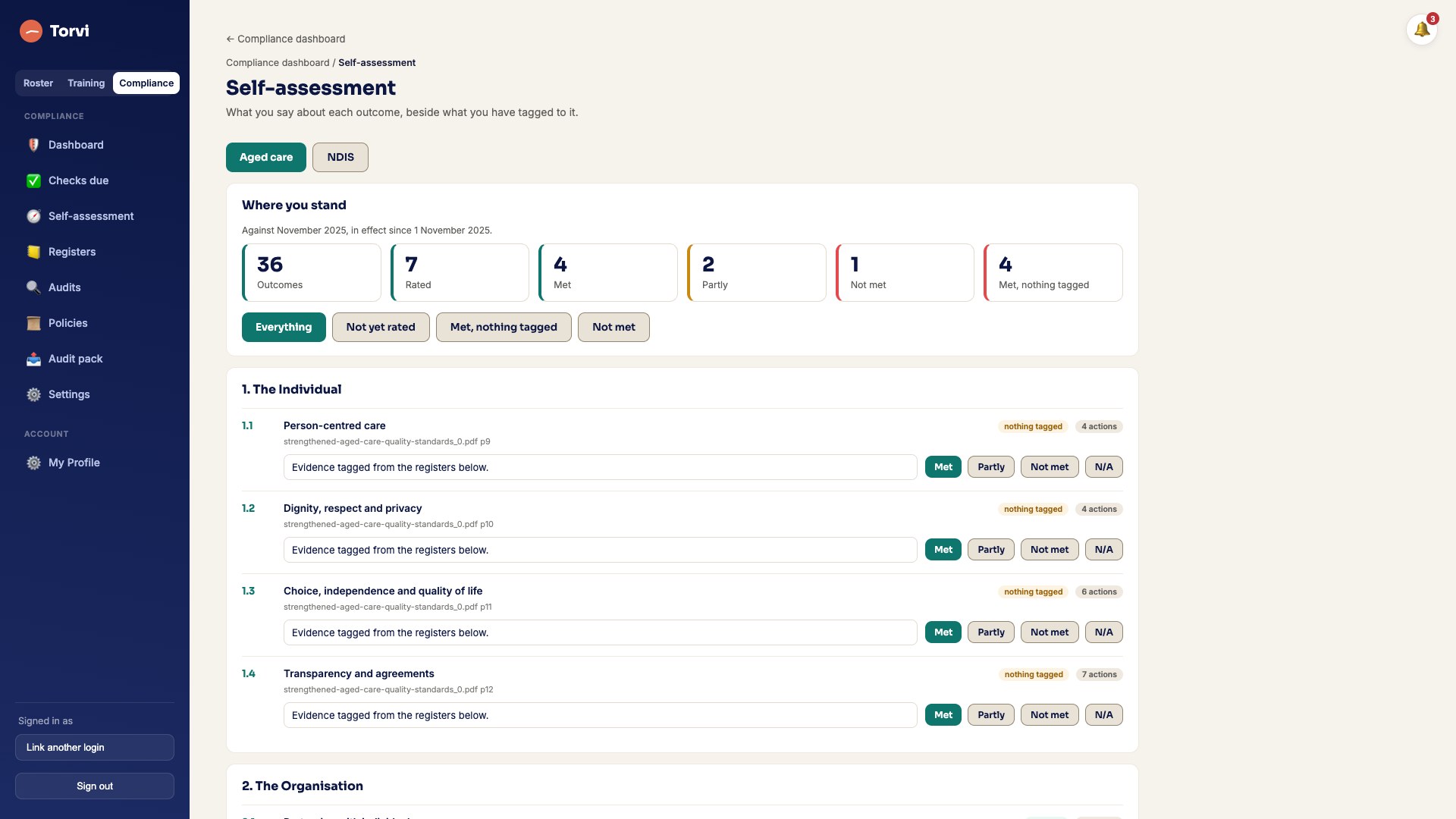Open Settings via the gear icon
Image resolution: width=1456 pixels, height=819 pixels.
pyautogui.click(x=33, y=394)
